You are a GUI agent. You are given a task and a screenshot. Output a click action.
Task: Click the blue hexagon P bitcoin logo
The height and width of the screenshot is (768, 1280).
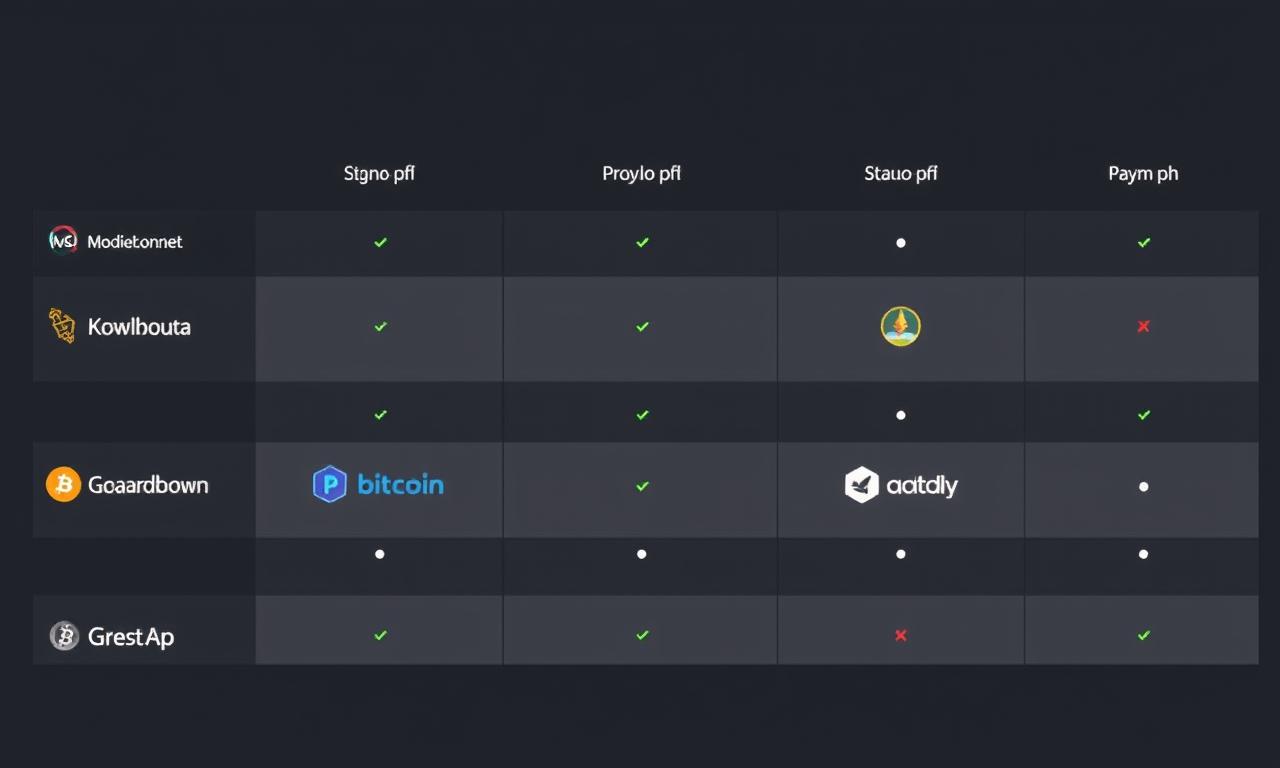[379, 485]
